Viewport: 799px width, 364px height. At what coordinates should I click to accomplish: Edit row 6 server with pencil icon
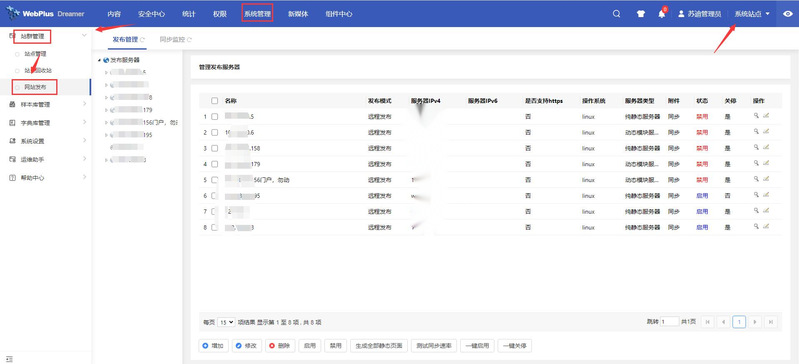click(766, 195)
